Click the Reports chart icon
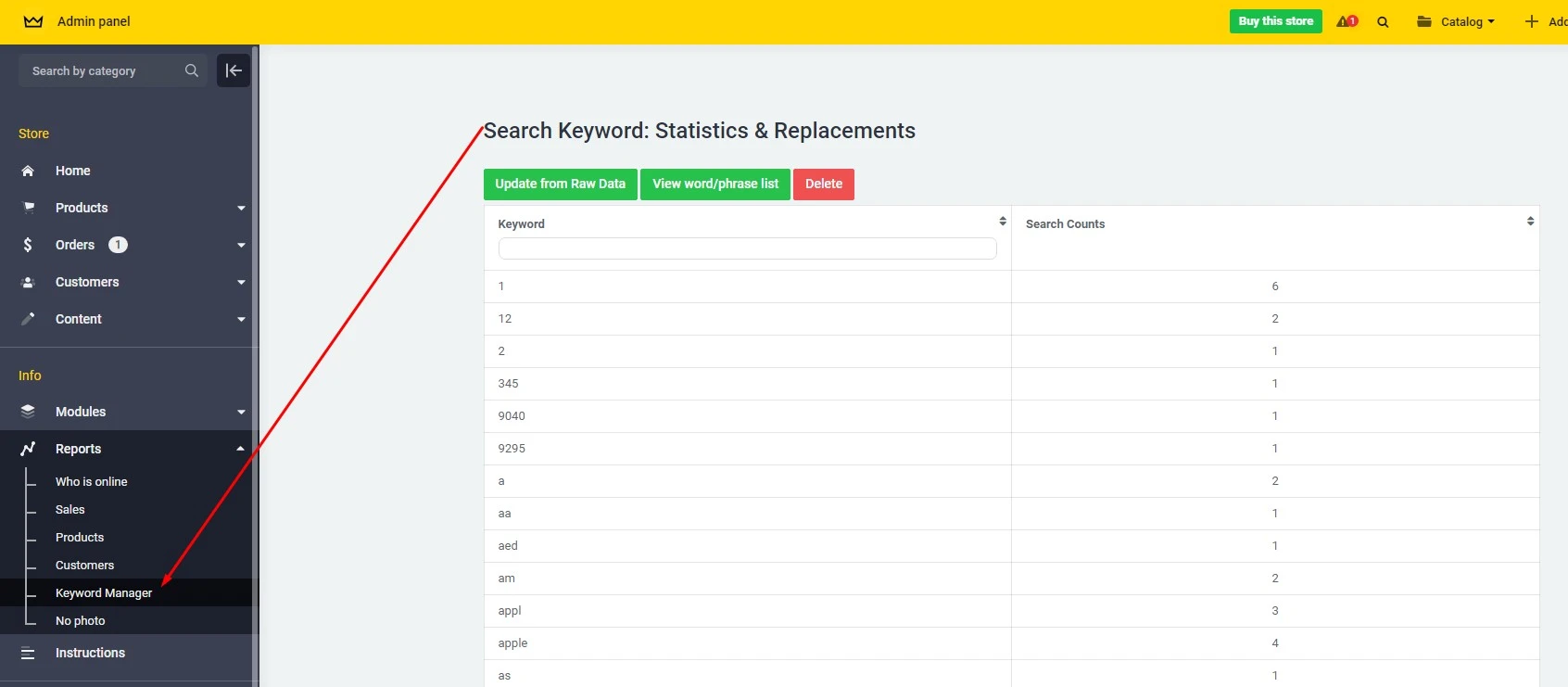Viewport: 1568px width, 687px height. (28, 449)
